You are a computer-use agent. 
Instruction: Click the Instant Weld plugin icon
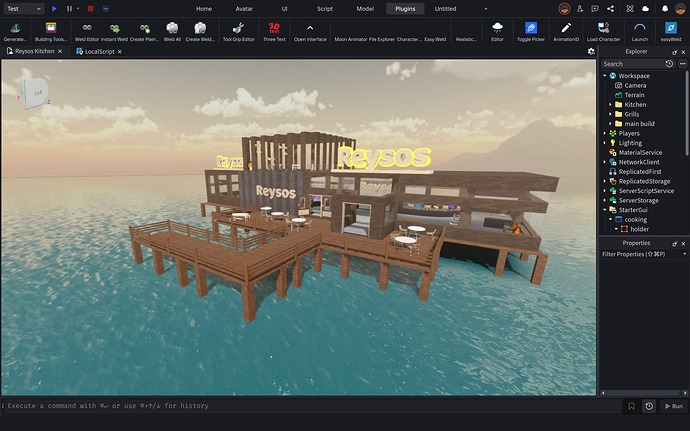(x=114, y=32)
